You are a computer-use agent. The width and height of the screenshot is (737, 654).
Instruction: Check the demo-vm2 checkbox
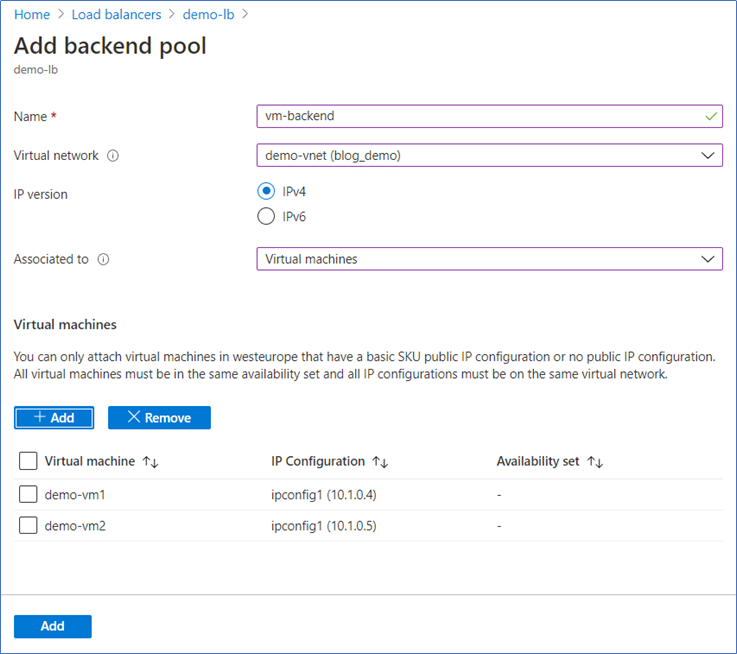point(29,526)
